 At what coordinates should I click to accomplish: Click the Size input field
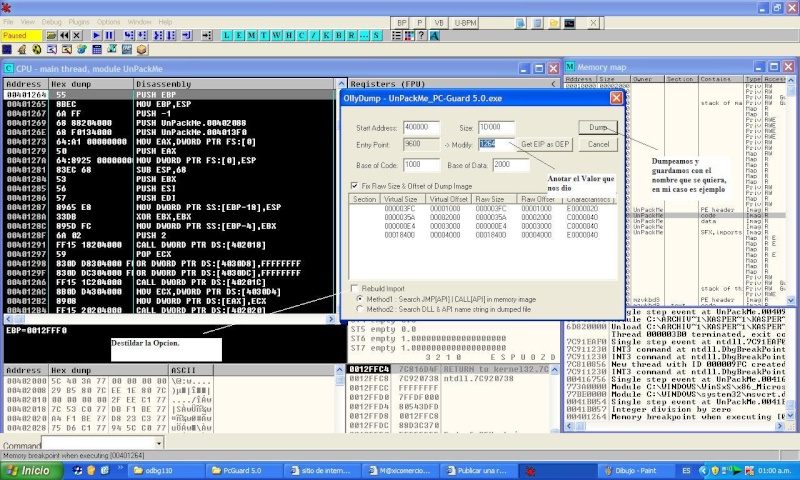(496, 128)
